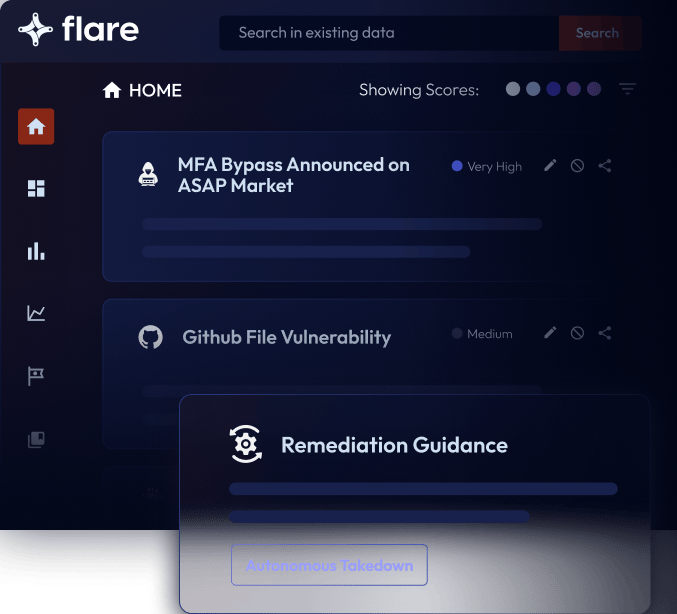The image size is (677, 614).
Task: Click the Autonomous Takedown button
Action: (329, 565)
